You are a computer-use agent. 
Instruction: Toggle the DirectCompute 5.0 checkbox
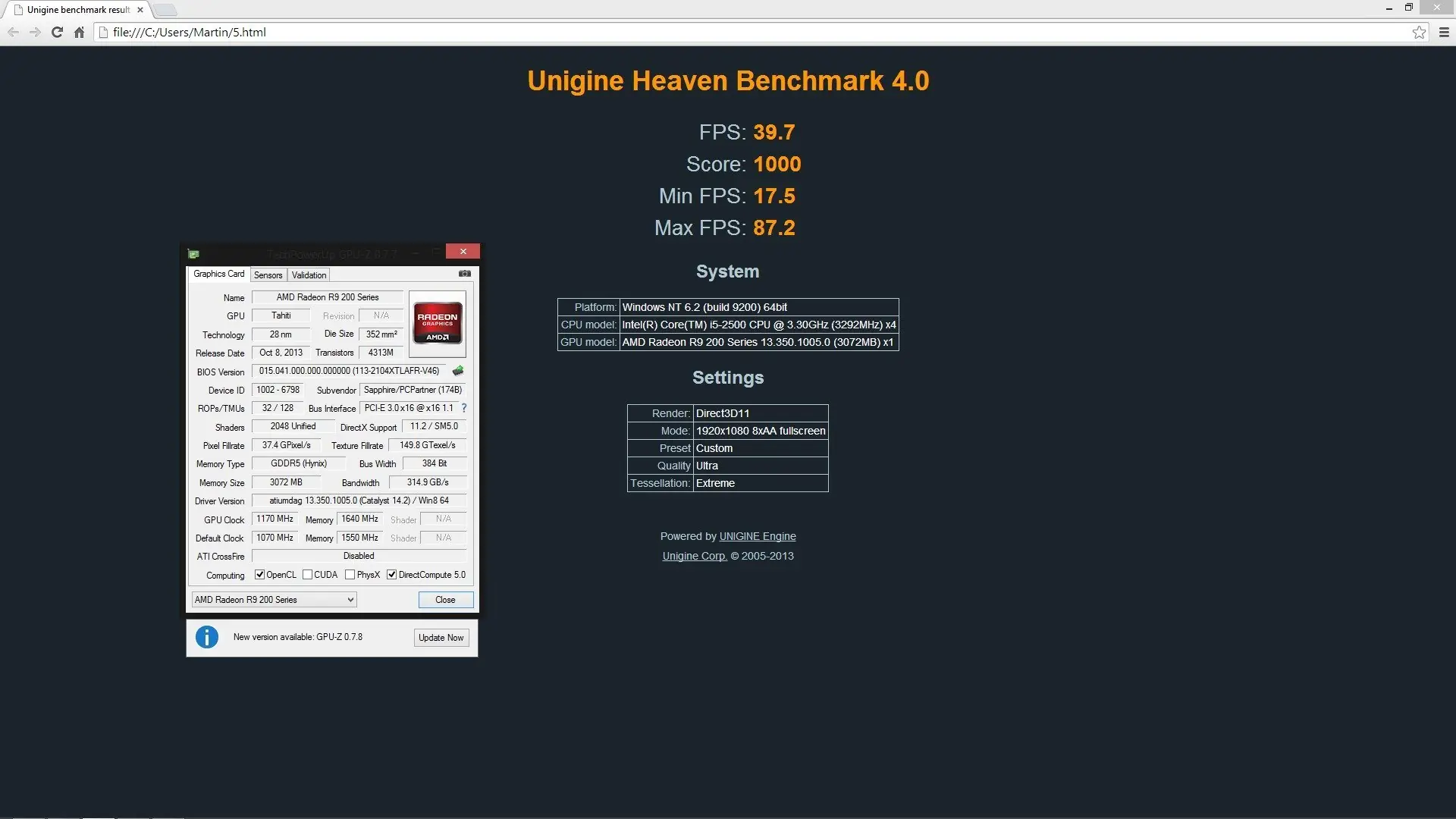[x=391, y=575]
